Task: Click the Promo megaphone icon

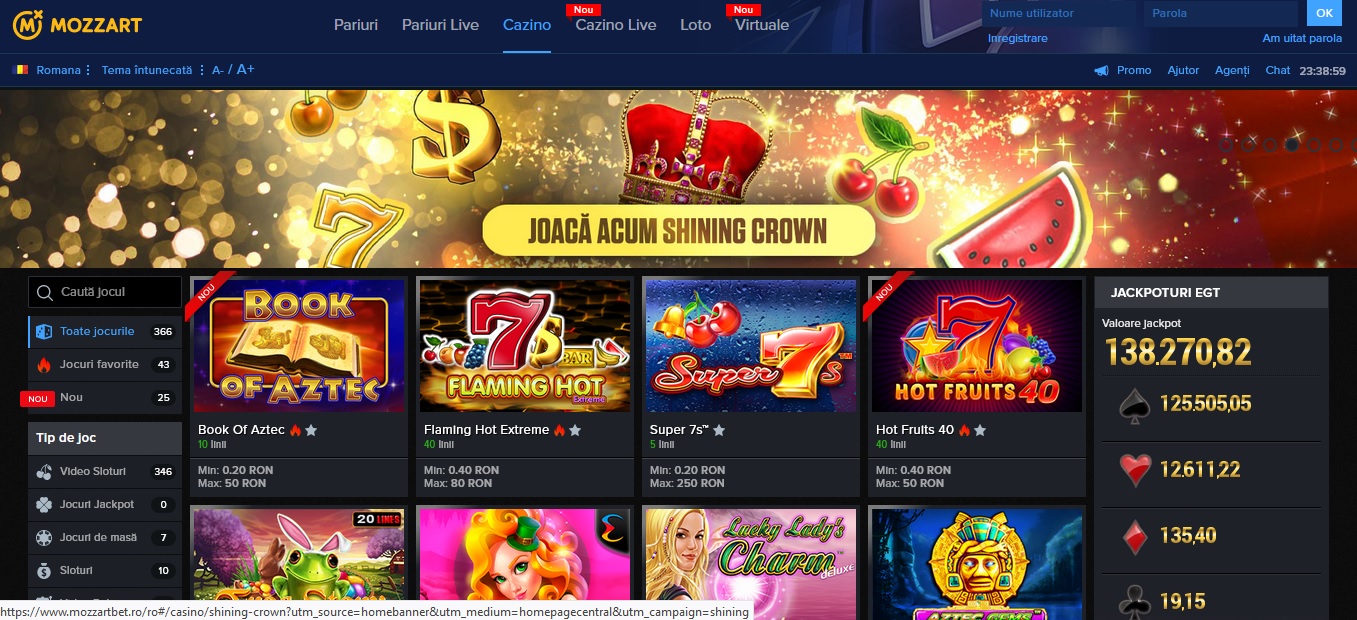Action: click(x=1101, y=71)
